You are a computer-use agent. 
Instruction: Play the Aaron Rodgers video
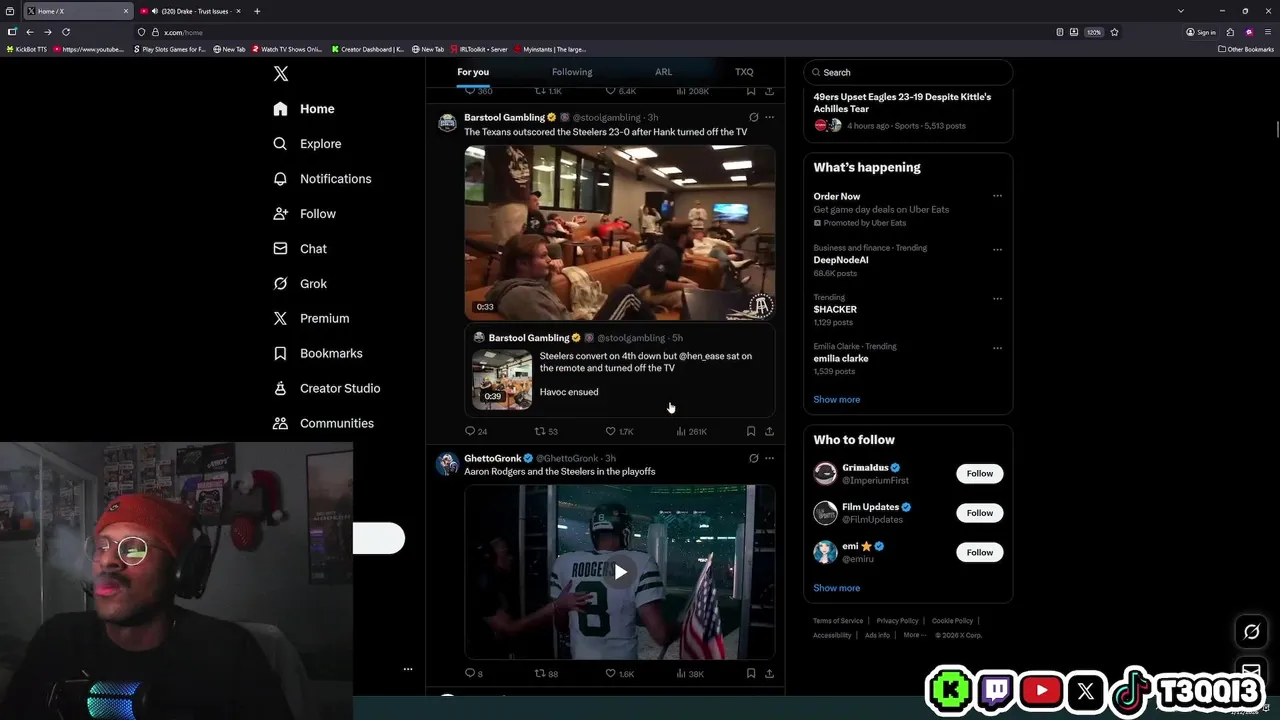click(620, 572)
